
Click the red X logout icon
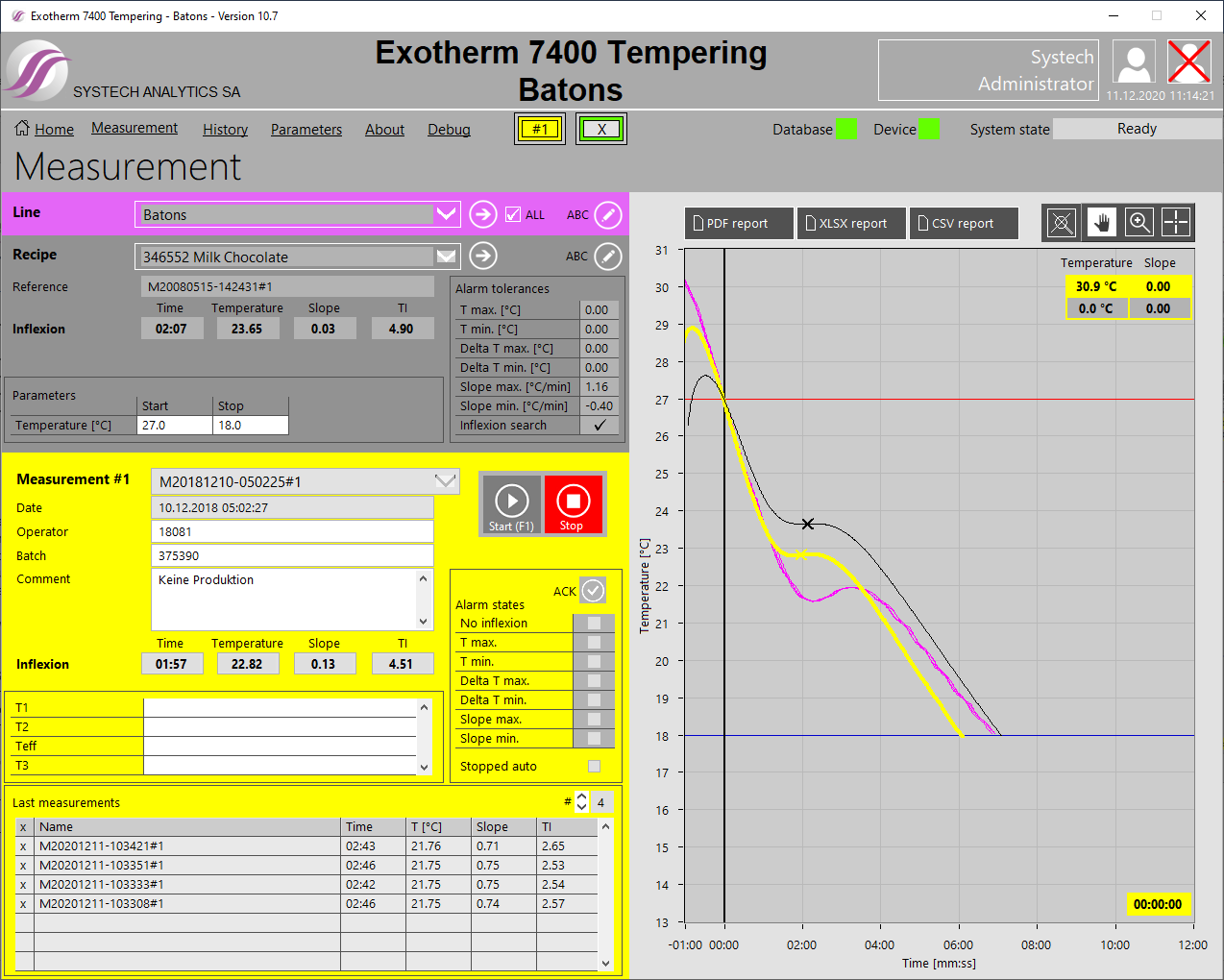pos(1188,62)
